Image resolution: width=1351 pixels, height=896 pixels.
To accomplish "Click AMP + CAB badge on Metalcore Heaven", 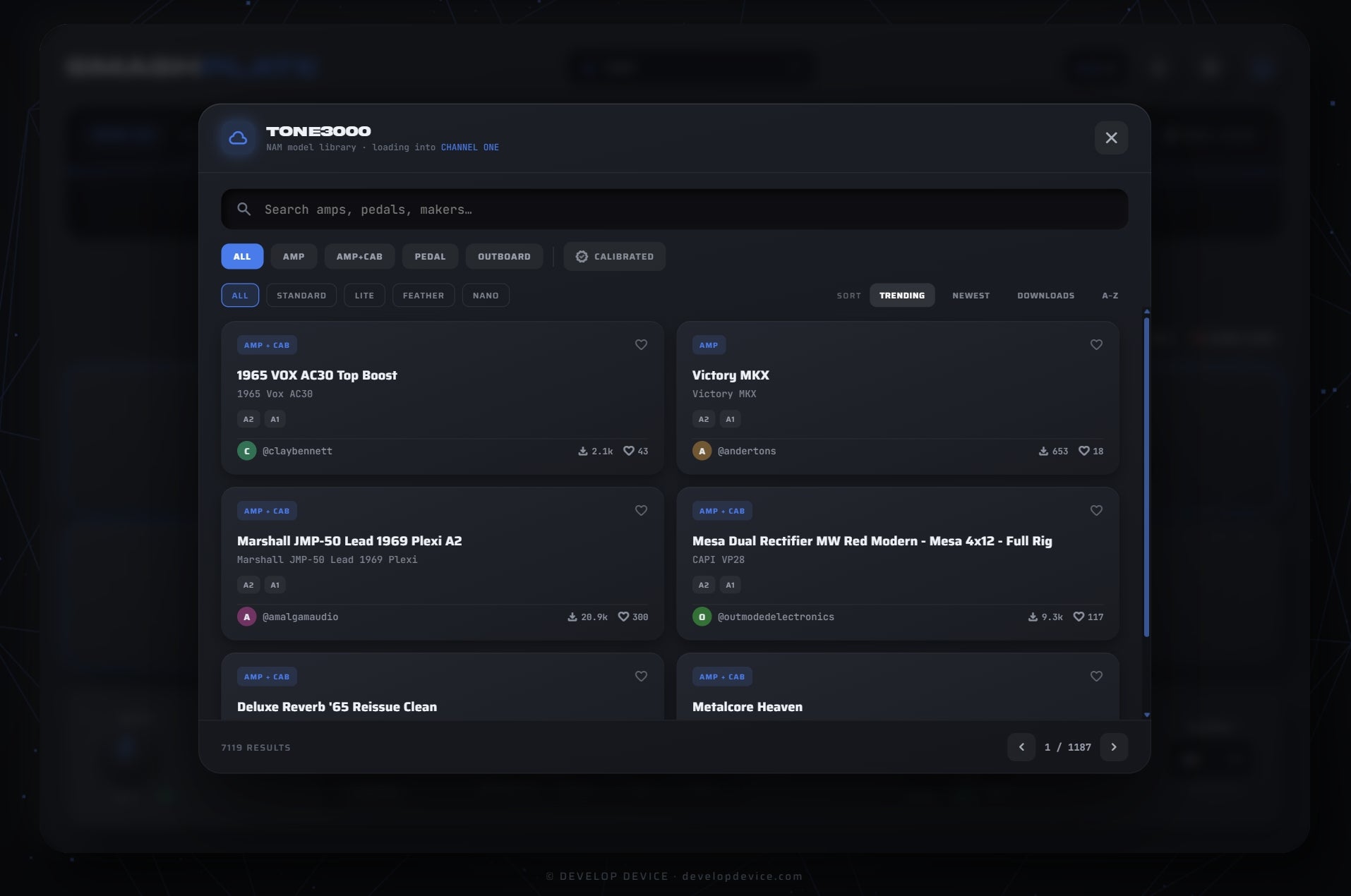I will [722, 677].
